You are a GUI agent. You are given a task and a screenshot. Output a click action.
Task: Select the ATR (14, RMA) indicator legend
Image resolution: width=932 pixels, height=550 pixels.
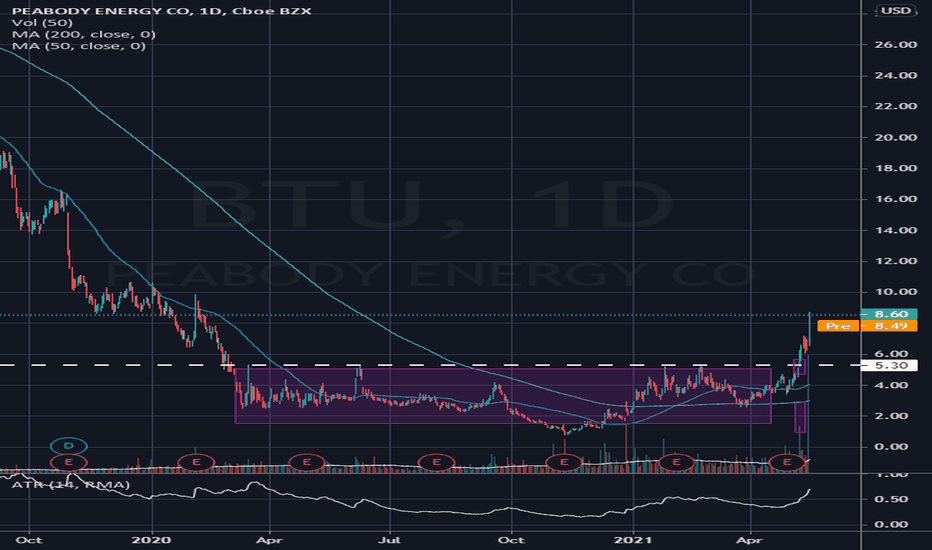(71, 485)
